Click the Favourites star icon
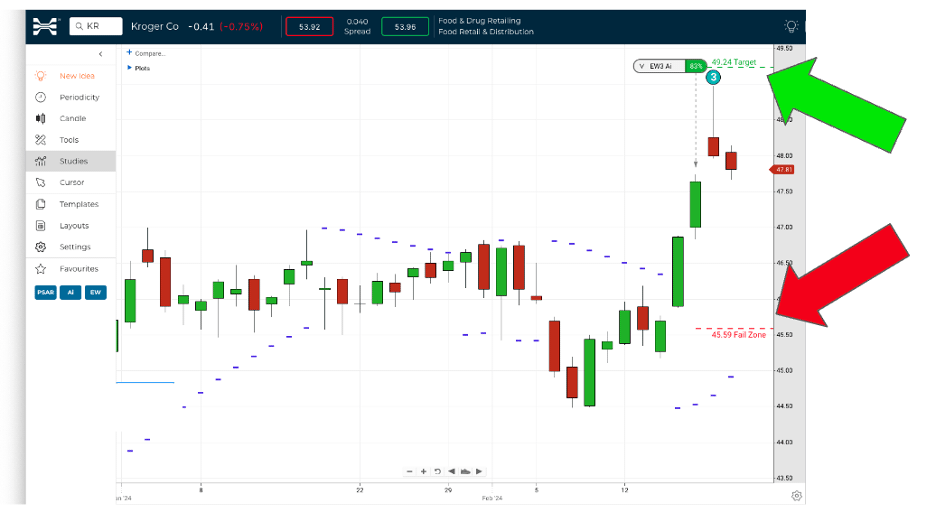Image resolution: width=936 pixels, height=522 pixels. pos(41,269)
